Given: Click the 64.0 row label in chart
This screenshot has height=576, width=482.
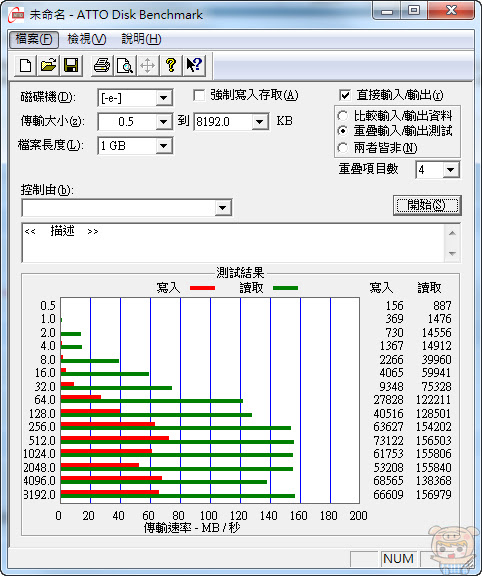Looking at the screenshot, I should pyautogui.click(x=45, y=400).
